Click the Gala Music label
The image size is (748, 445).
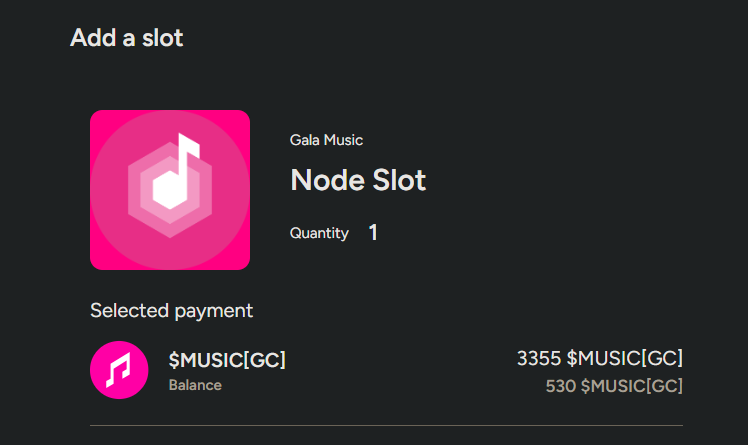point(326,140)
